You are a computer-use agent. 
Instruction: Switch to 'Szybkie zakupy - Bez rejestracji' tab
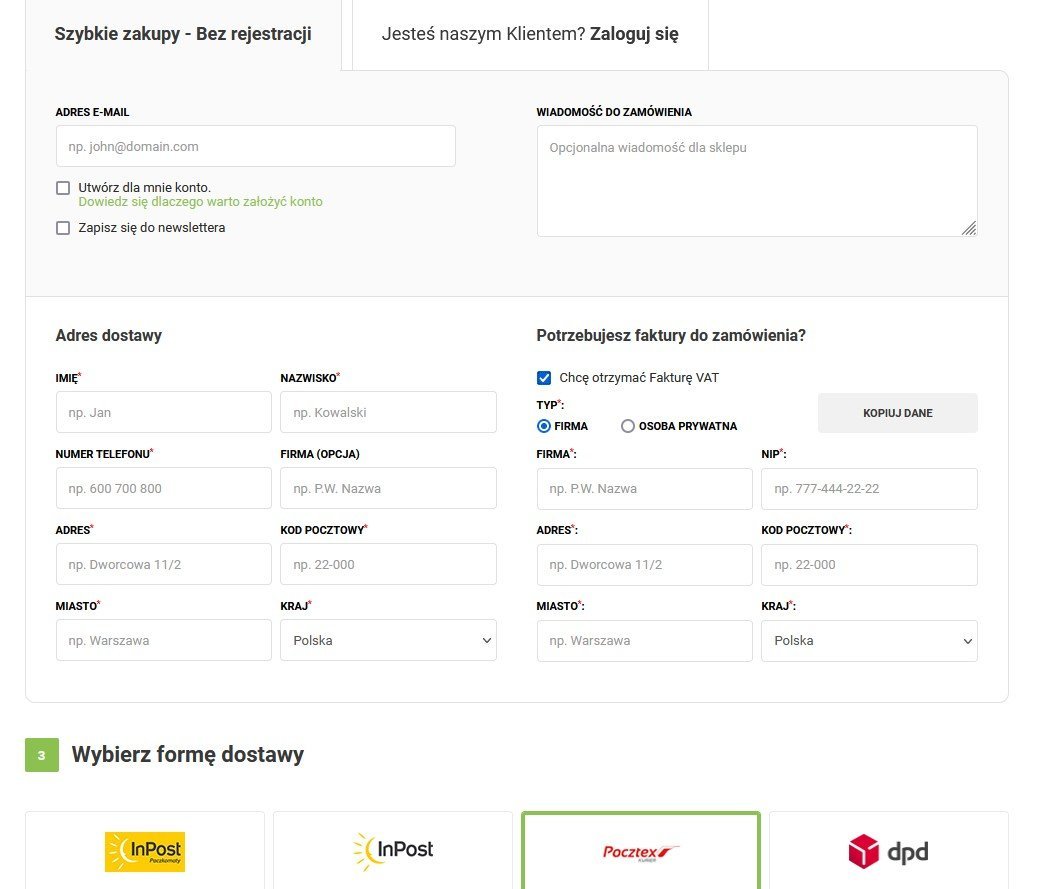183,34
